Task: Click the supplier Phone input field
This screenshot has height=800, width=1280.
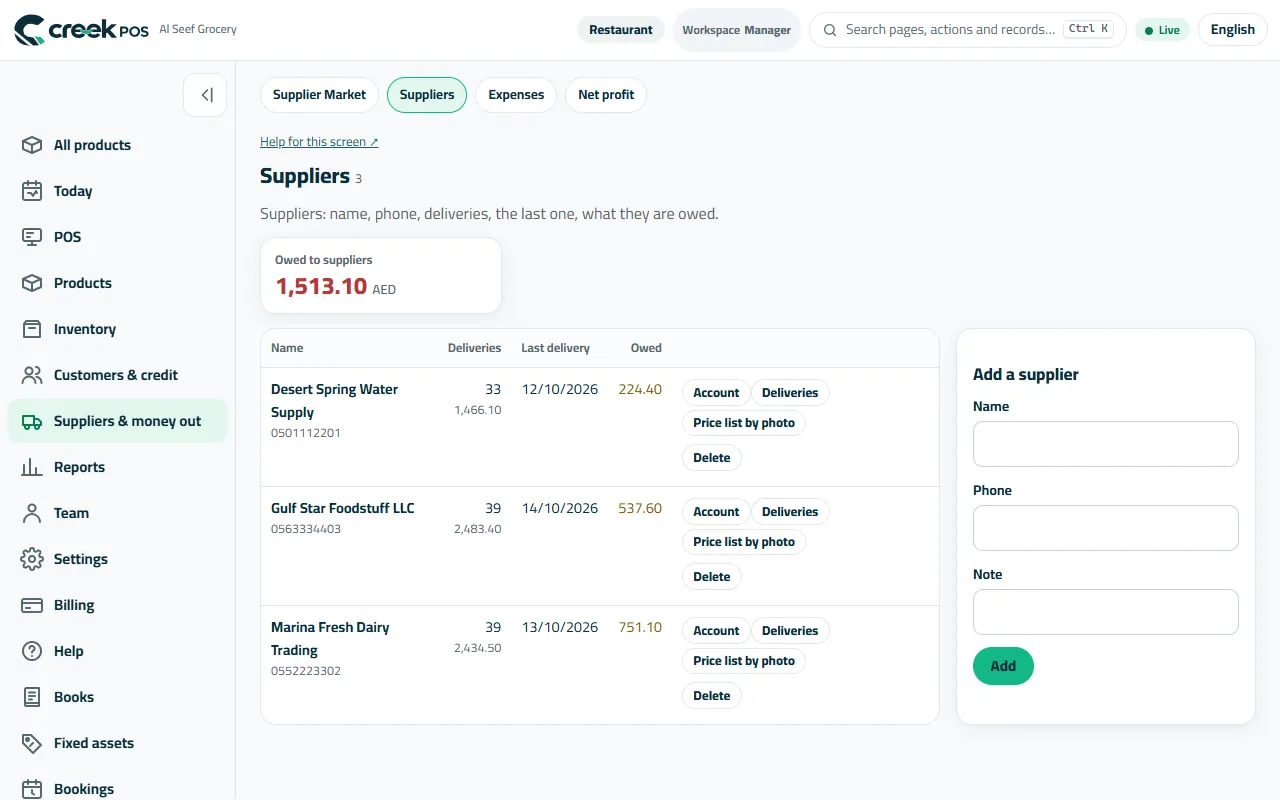Action: pos(1105,528)
